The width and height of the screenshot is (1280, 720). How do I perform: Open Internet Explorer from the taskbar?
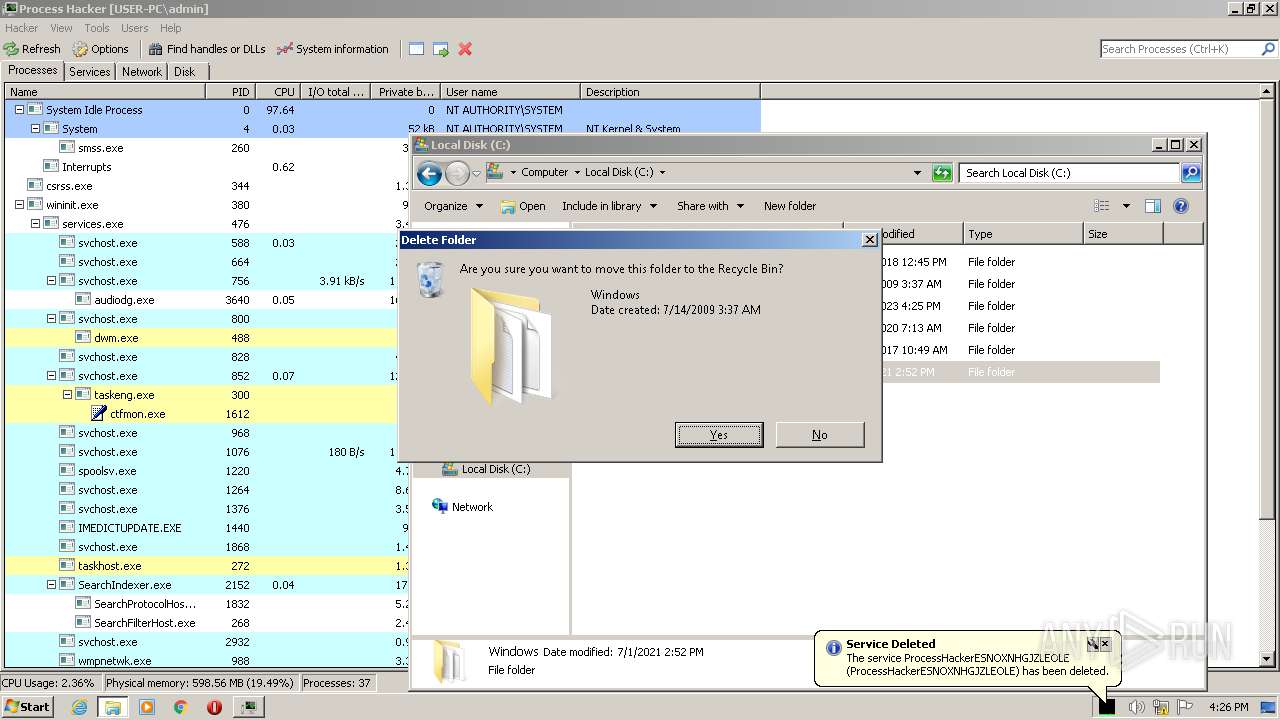coord(80,707)
